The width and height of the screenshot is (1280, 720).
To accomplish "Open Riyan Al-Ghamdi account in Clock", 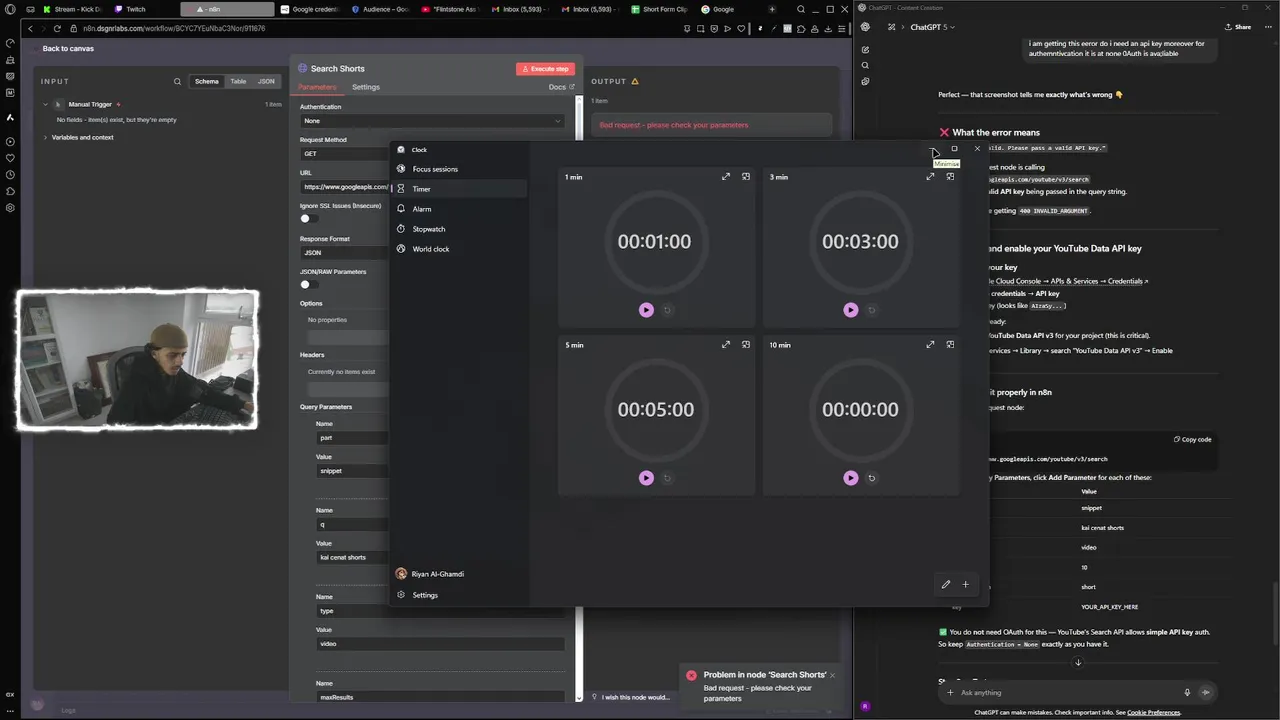I will pyautogui.click(x=459, y=574).
